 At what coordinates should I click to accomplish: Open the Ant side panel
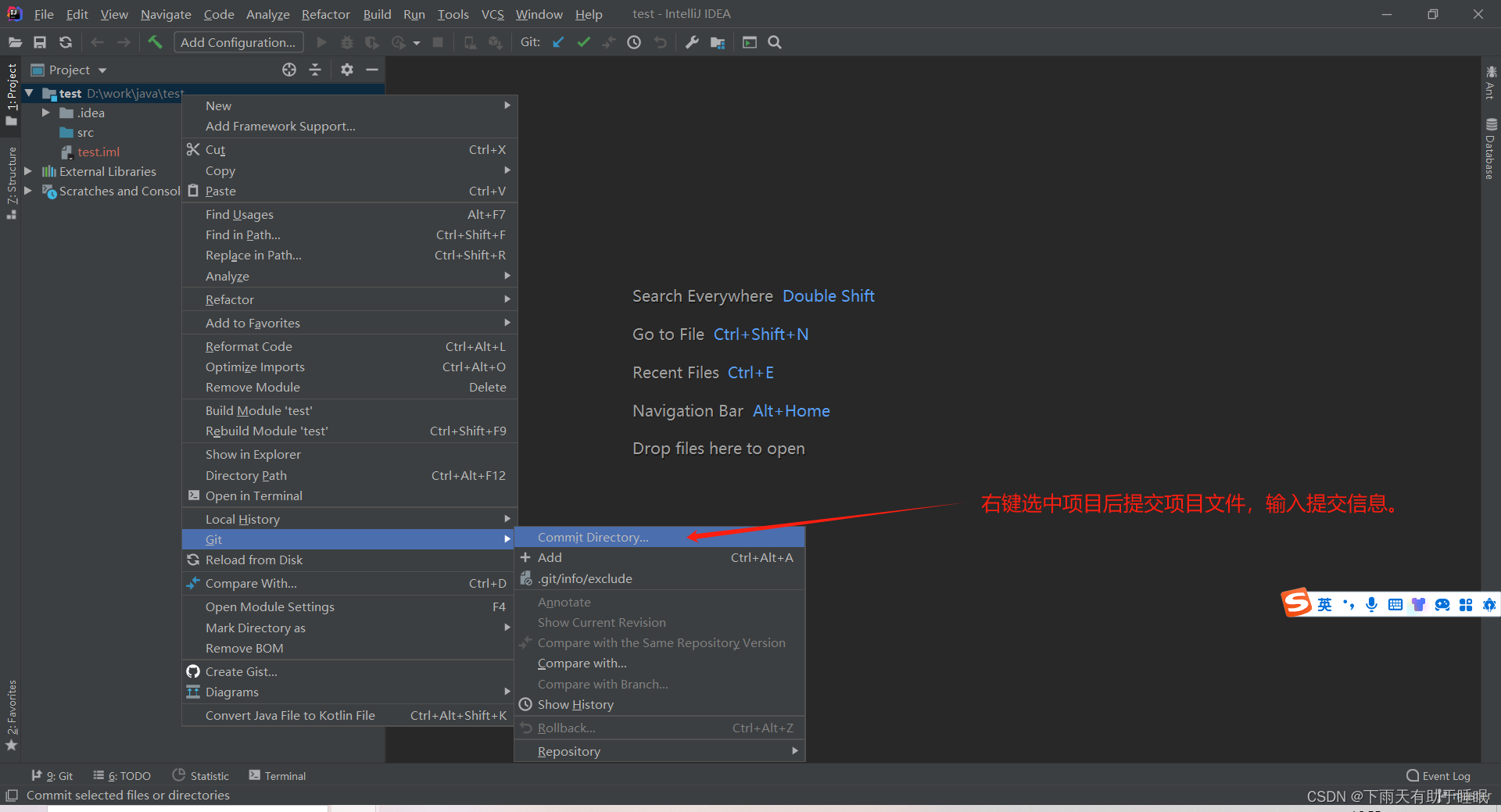[1491, 82]
